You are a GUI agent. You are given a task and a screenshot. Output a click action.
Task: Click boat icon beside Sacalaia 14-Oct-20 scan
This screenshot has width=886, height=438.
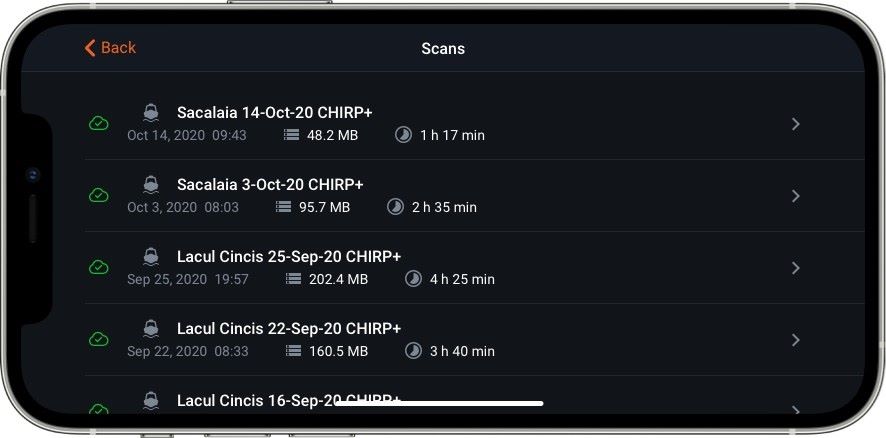pos(151,112)
